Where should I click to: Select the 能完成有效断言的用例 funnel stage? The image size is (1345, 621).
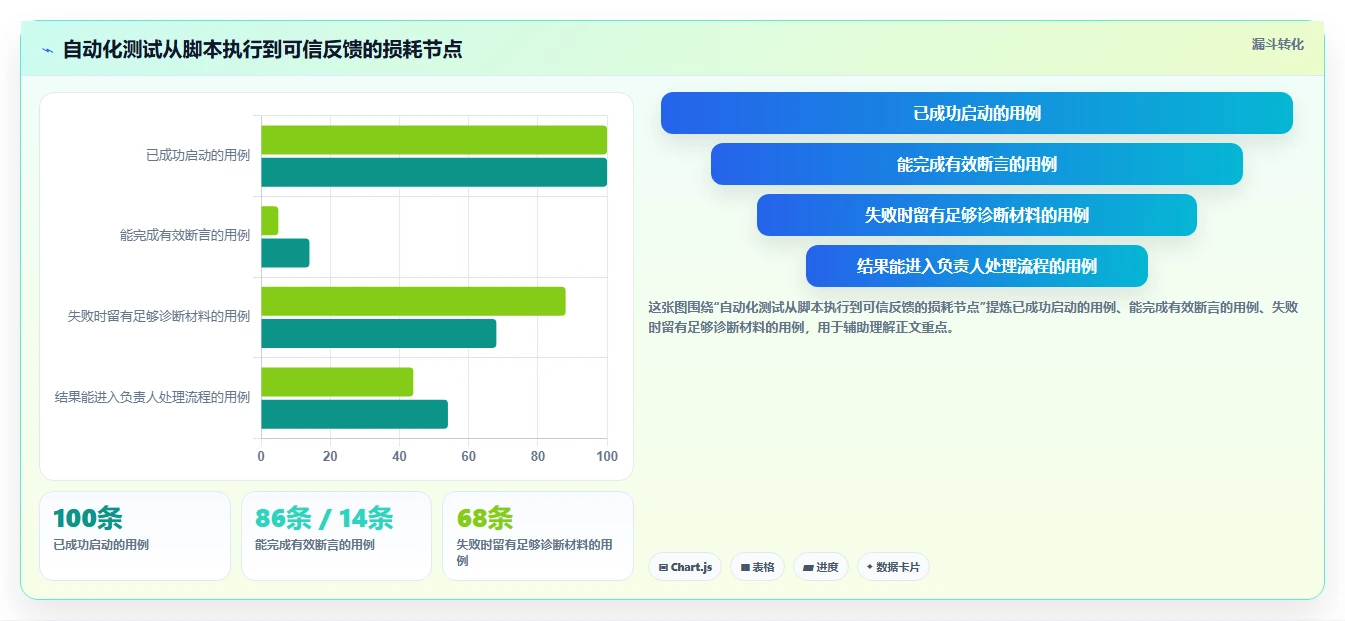976,164
